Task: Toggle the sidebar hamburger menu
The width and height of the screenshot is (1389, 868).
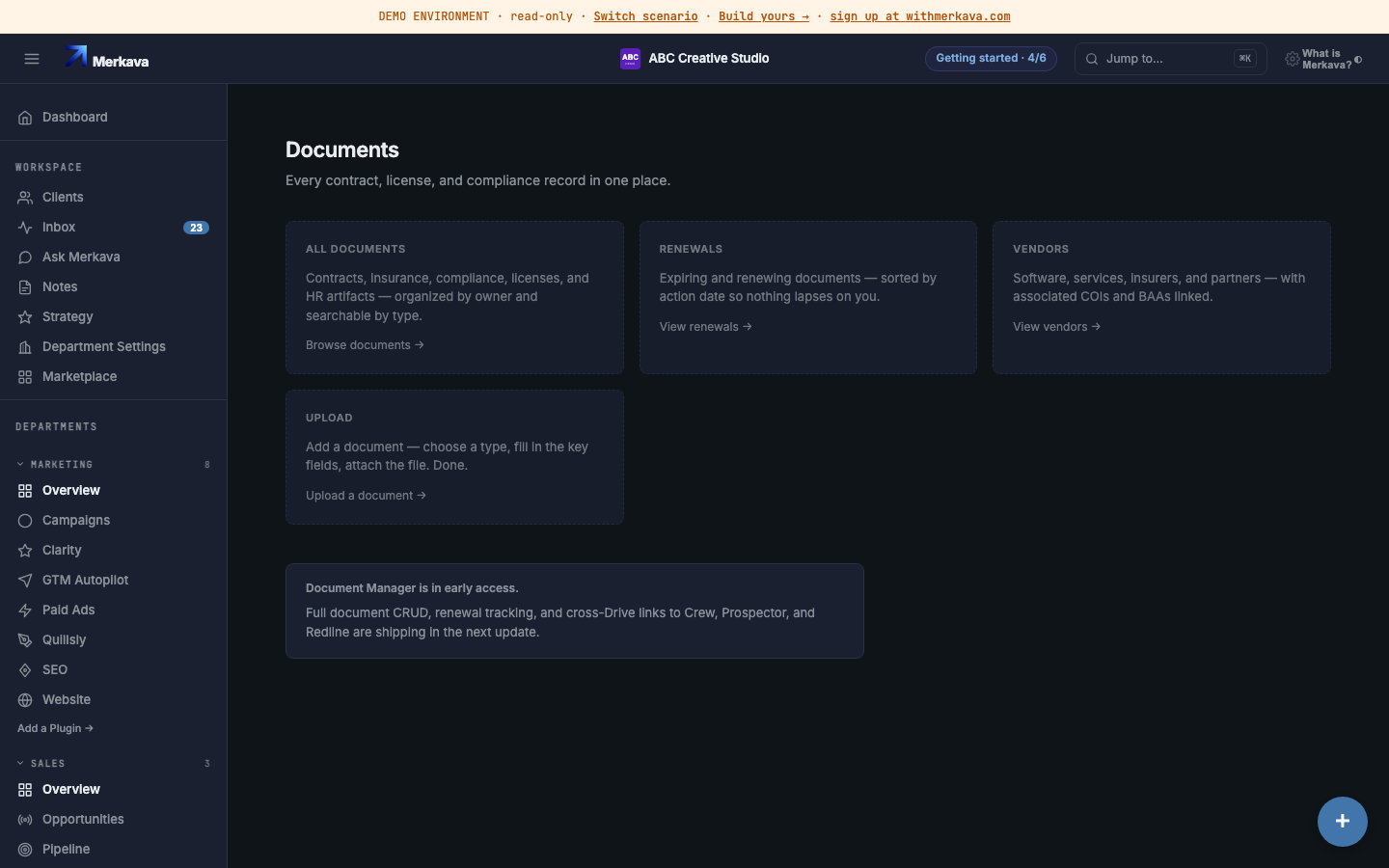Action: [x=32, y=59]
